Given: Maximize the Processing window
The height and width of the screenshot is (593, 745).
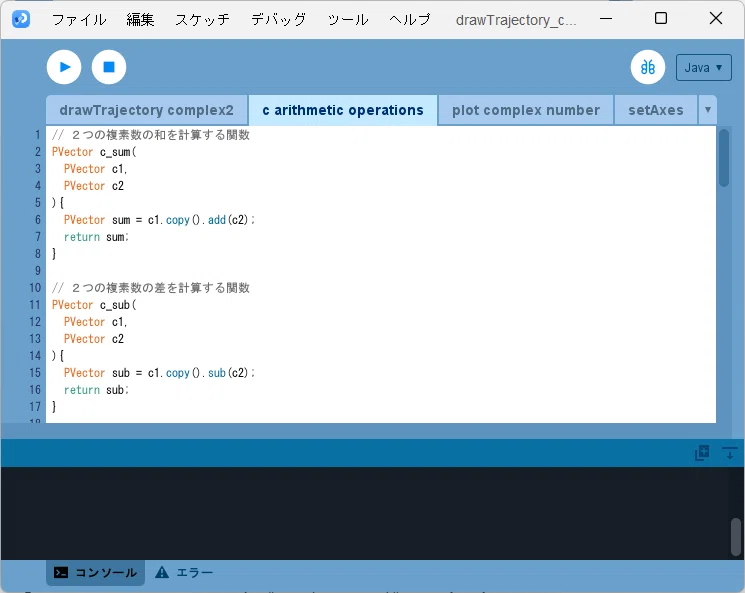Looking at the screenshot, I should pos(661,19).
